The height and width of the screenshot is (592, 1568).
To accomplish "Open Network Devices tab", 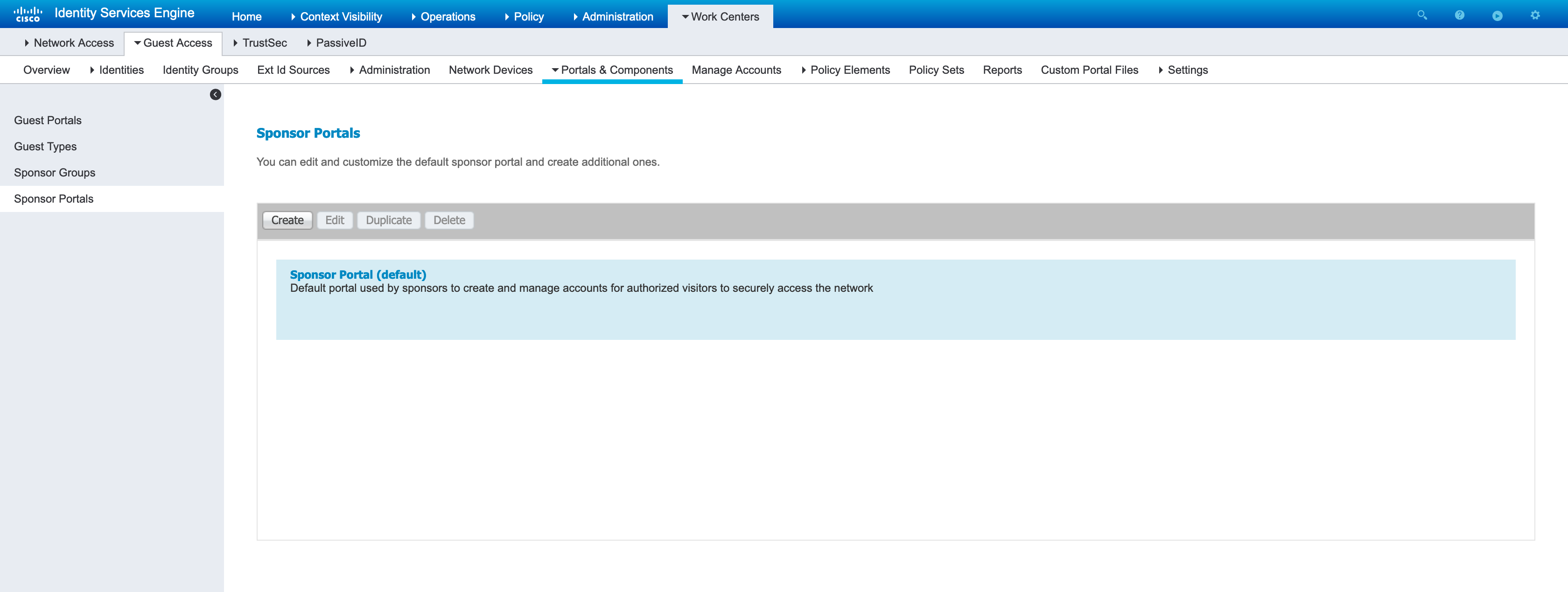I will tap(490, 70).
